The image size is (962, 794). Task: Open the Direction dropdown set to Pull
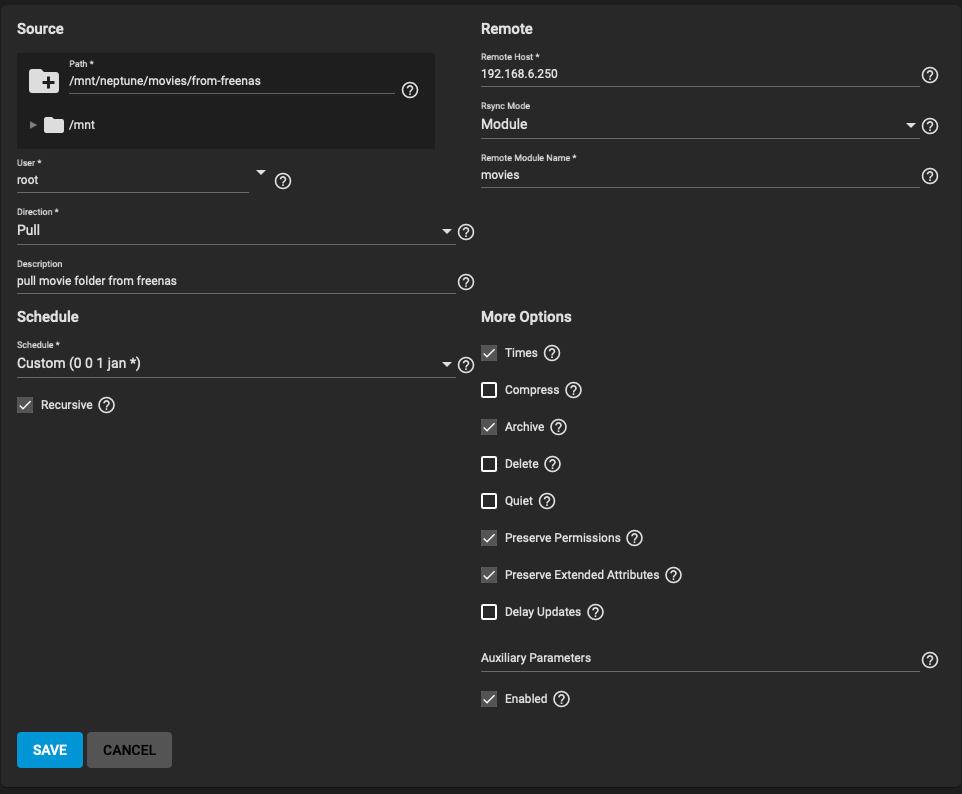point(235,231)
